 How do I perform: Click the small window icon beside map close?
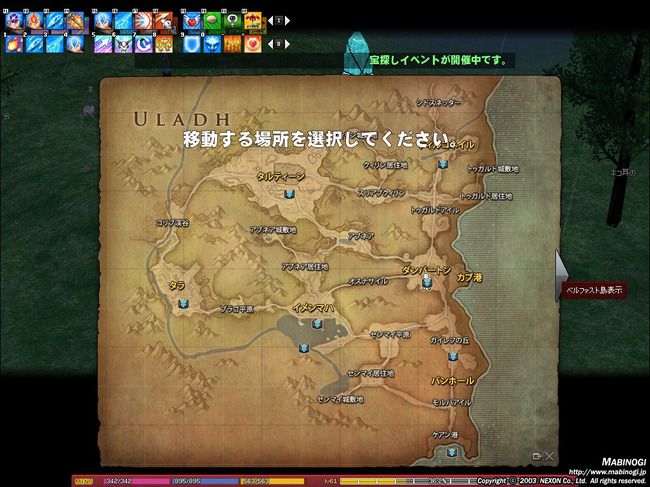point(537,456)
